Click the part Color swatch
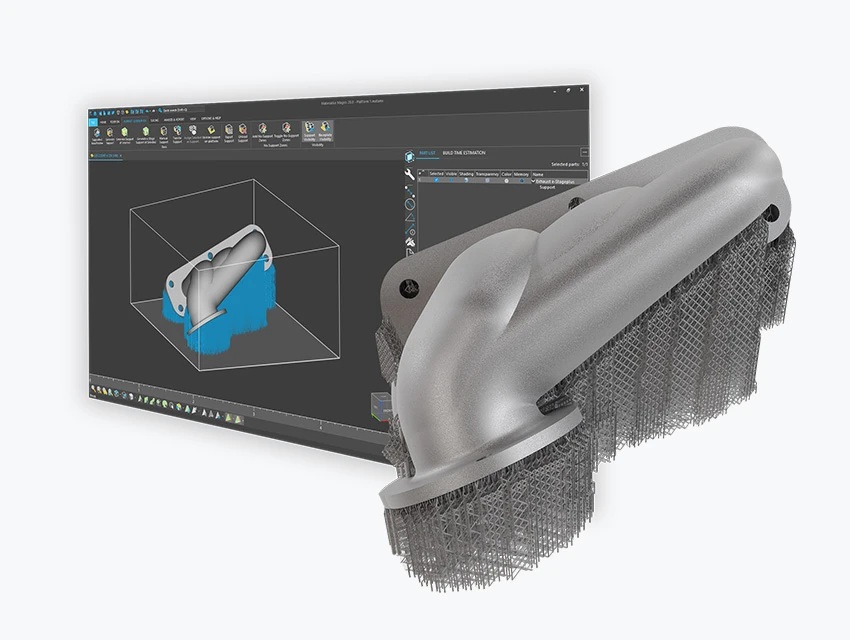The width and height of the screenshot is (850, 640). pyautogui.click(x=507, y=181)
